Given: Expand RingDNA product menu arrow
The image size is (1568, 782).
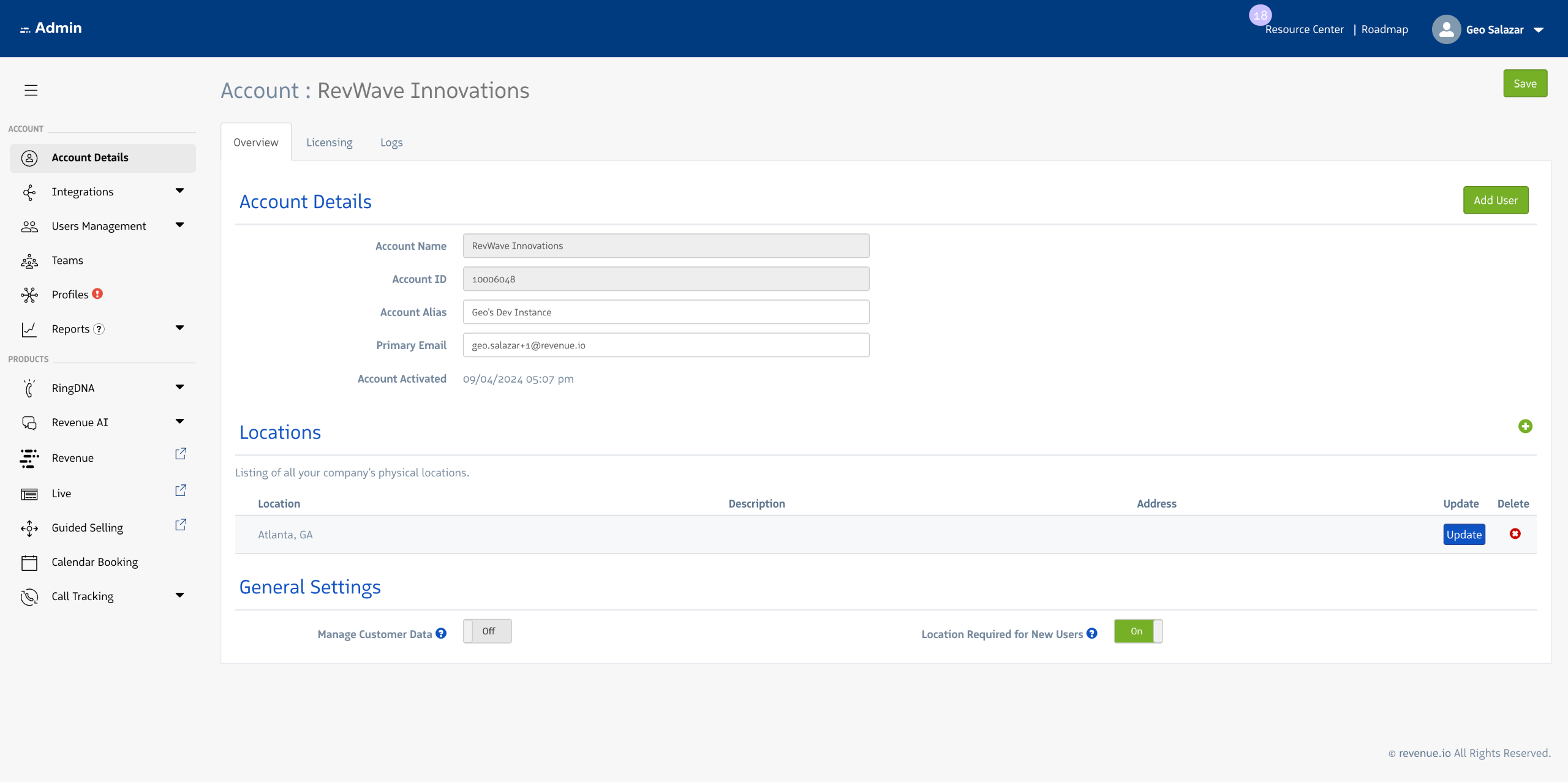Looking at the screenshot, I should pyautogui.click(x=179, y=387).
